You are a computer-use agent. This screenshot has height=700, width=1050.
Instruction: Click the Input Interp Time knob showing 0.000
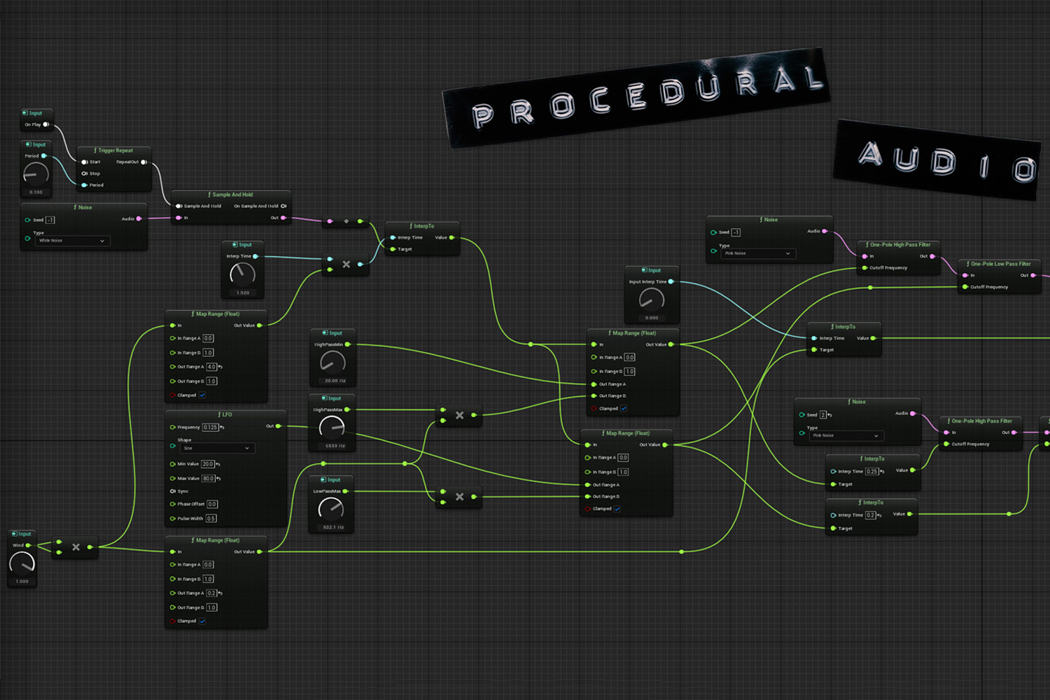[652, 300]
